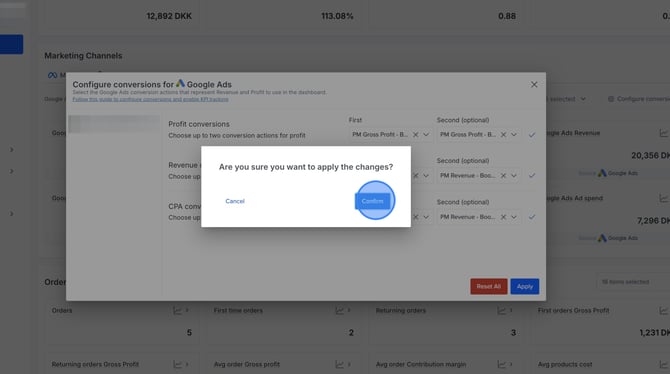The image size is (670, 374).
Task: Expand chevron on the Orders card
Action: point(187,311)
